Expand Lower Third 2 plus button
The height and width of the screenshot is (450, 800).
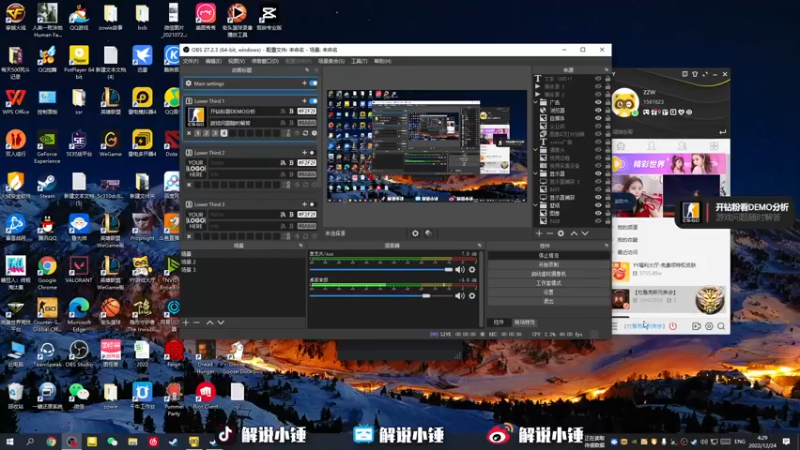(x=305, y=153)
